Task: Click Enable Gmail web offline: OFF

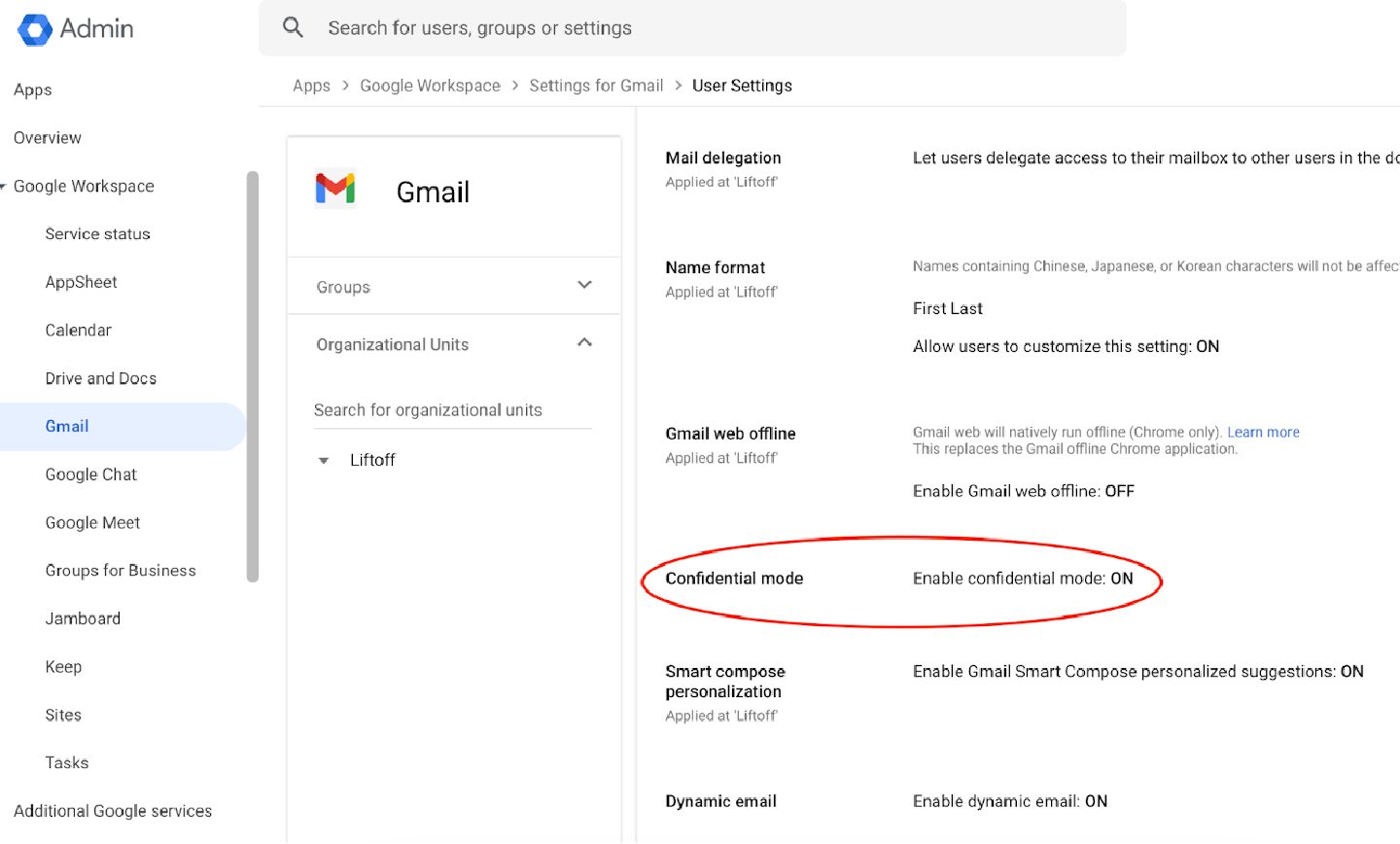Action: pos(1024,491)
